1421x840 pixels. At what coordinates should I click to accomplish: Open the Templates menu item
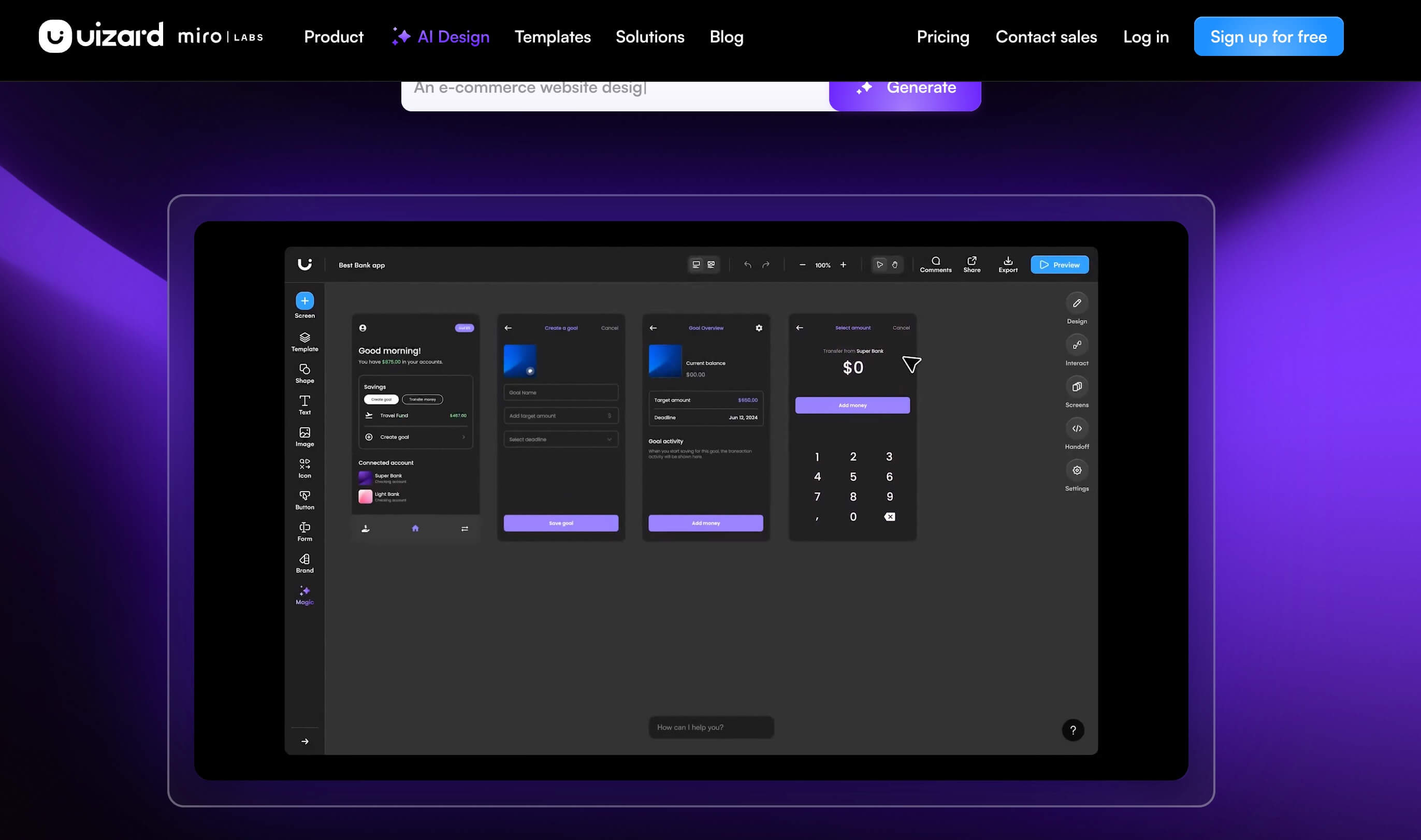(x=552, y=37)
